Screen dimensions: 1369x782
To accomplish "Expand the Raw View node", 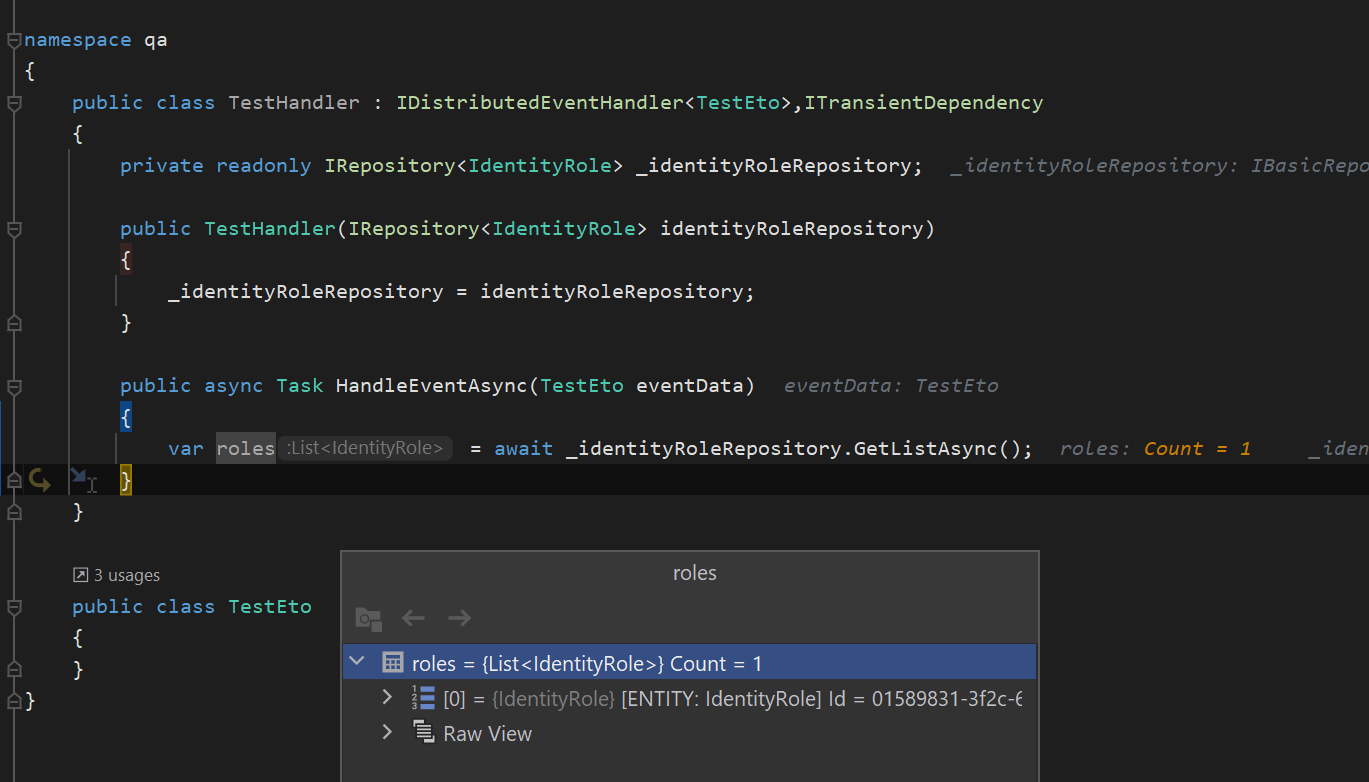I will (x=388, y=733).
